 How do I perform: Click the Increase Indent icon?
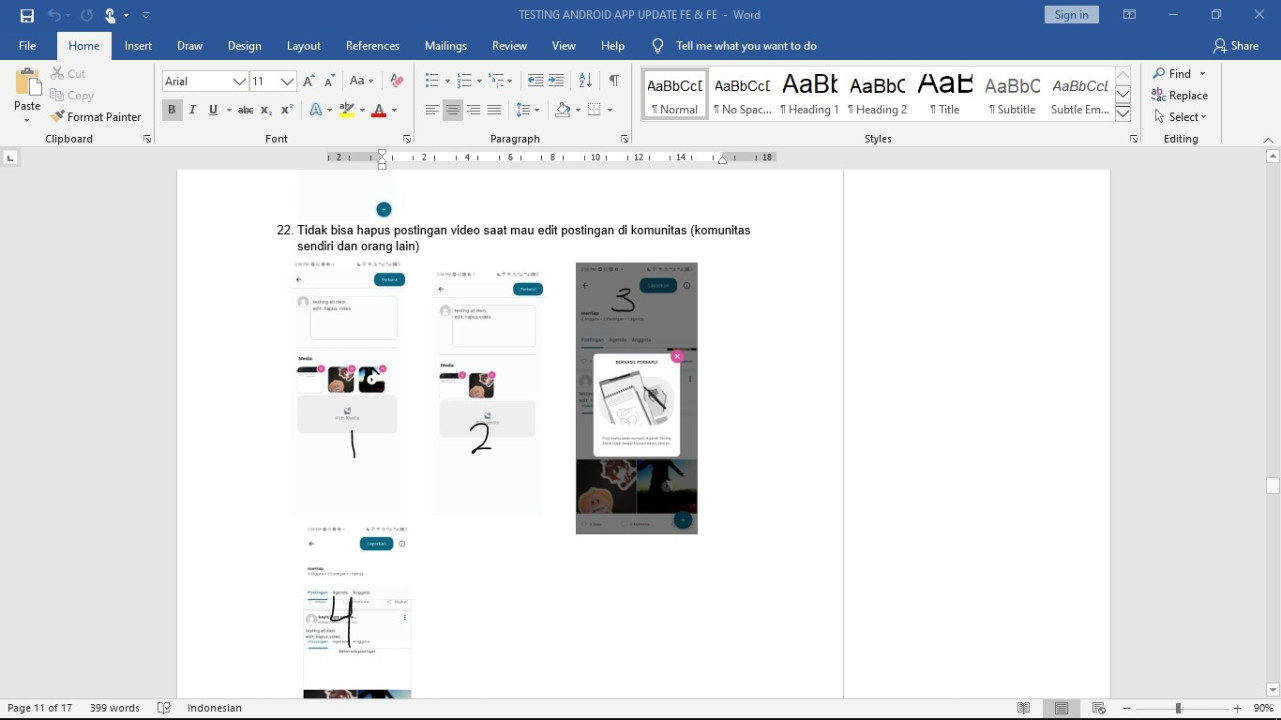[x=556, y=81]
